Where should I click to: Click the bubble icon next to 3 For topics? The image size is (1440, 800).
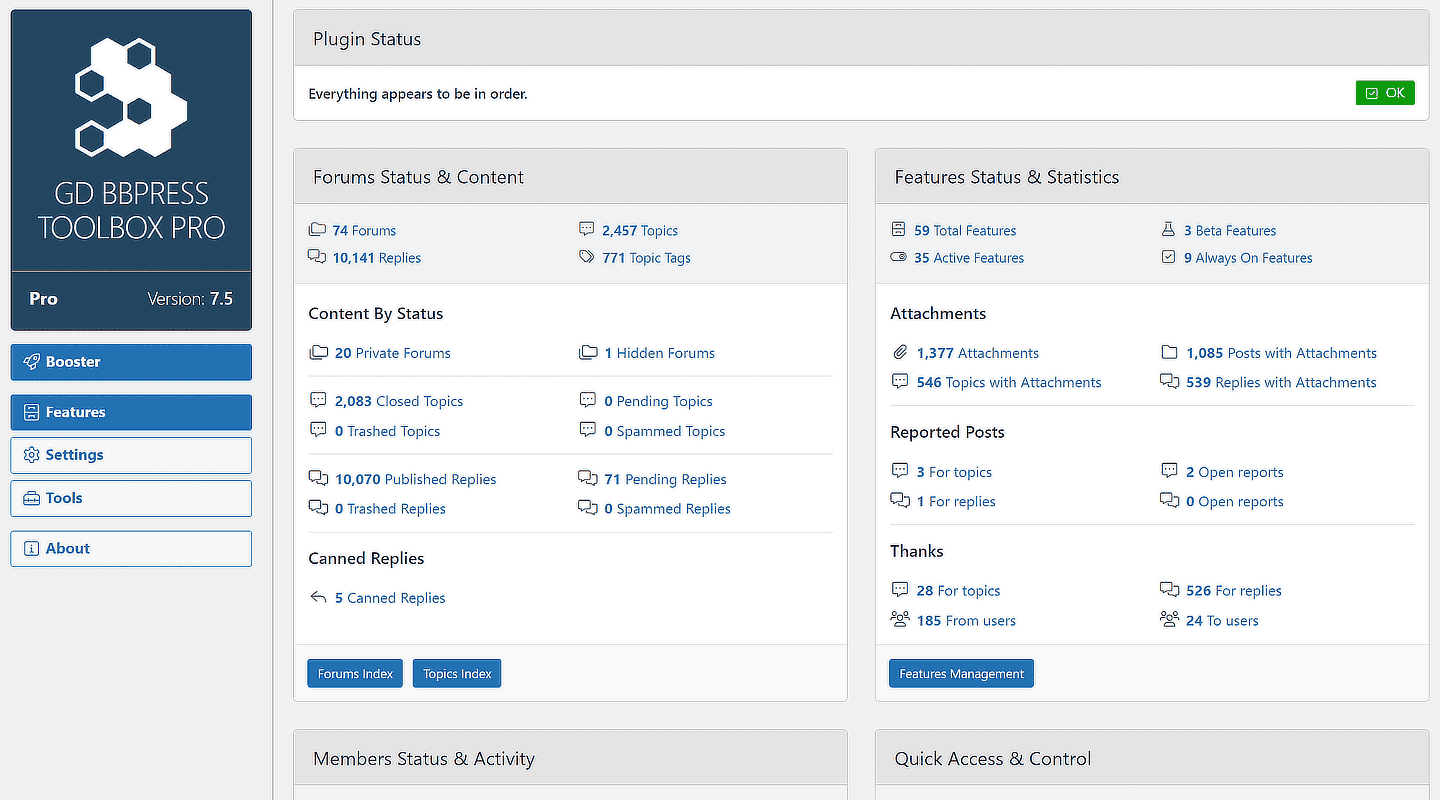(x=900, y=472)
